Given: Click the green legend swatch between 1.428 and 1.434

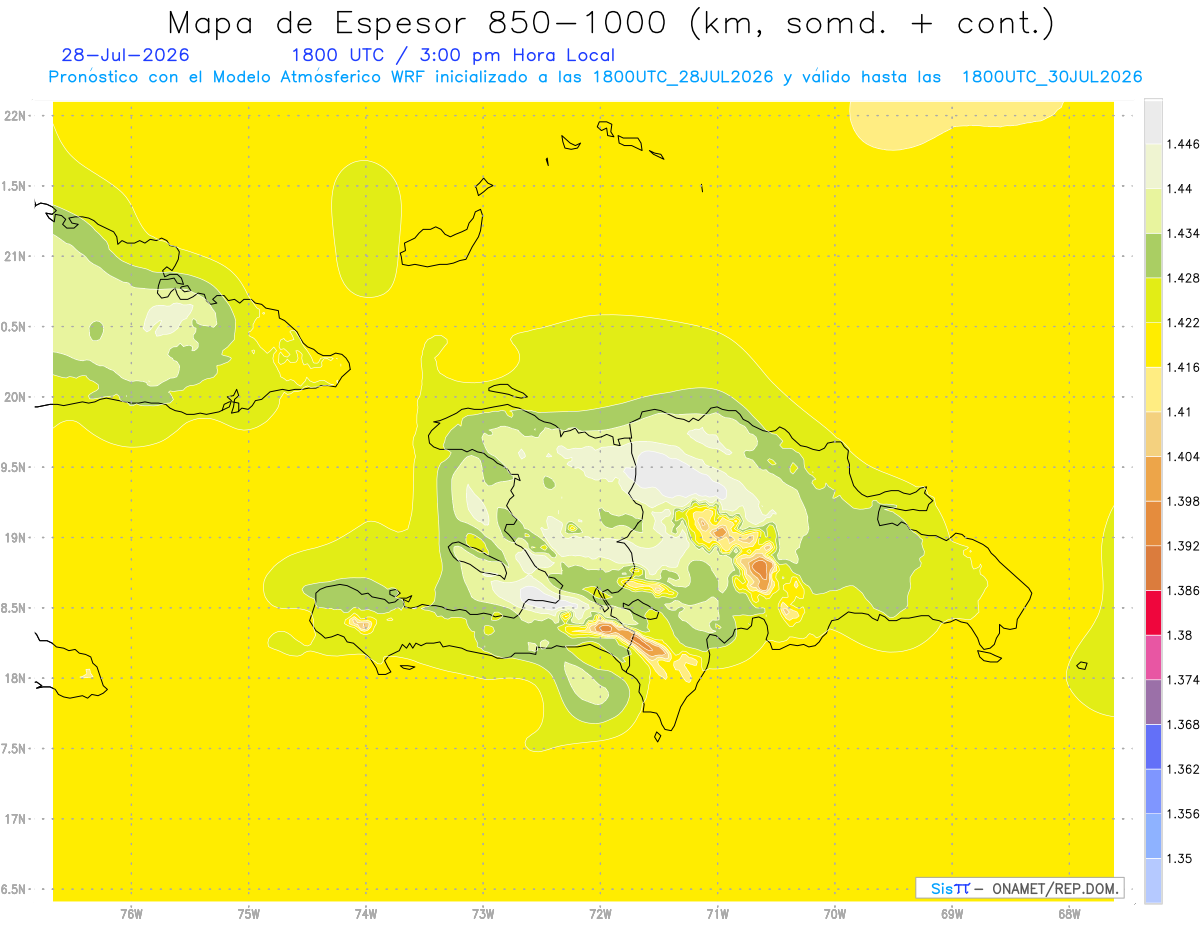Looking at the screenshot, I should pyautogui.click(x=1153, y=255).
